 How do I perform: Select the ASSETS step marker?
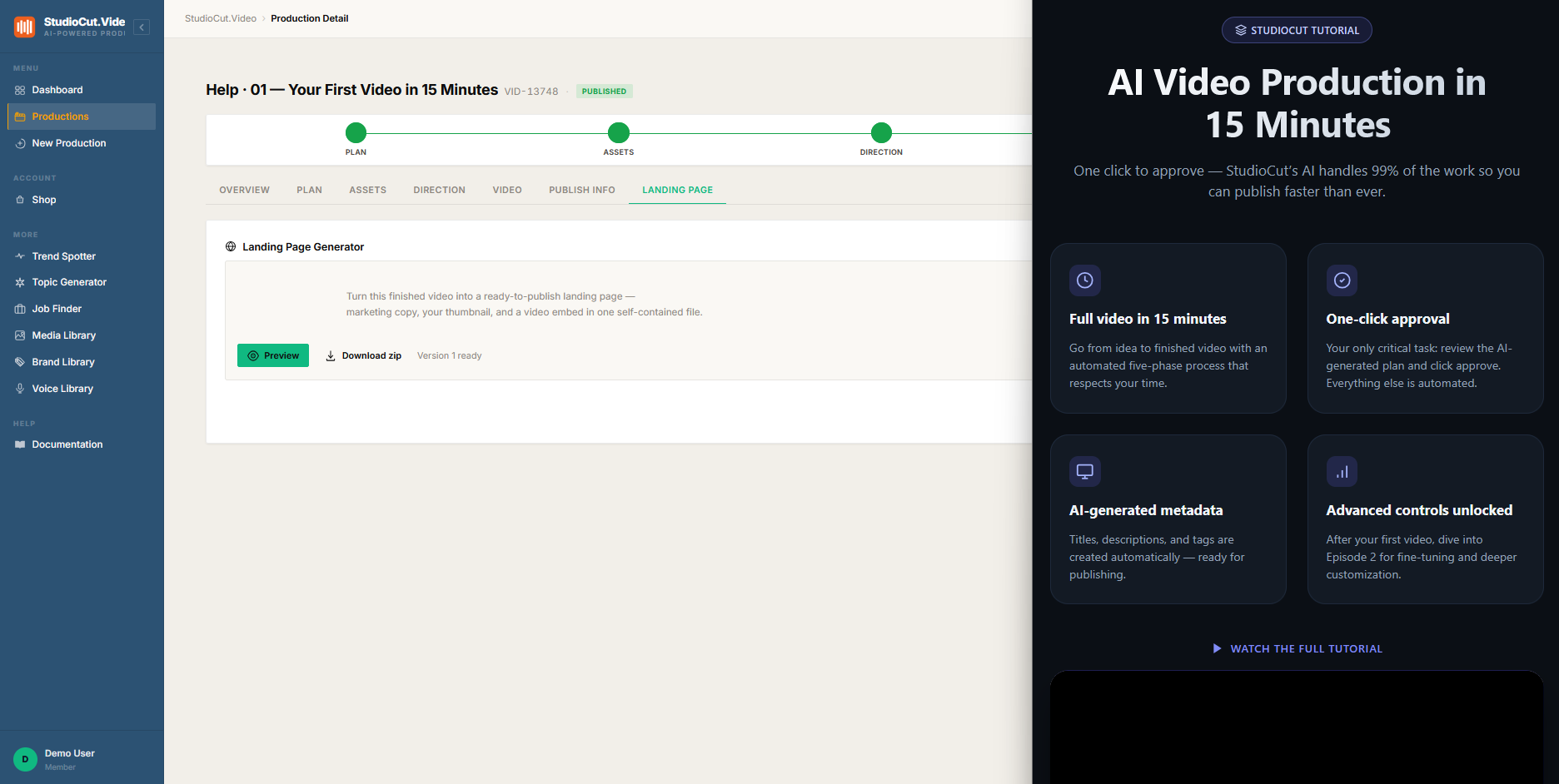[x=619, y=132]
